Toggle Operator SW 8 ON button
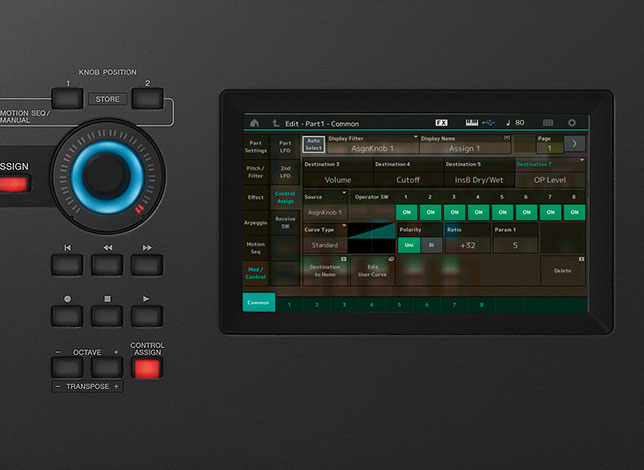644x470 pixels. [576, 212]
